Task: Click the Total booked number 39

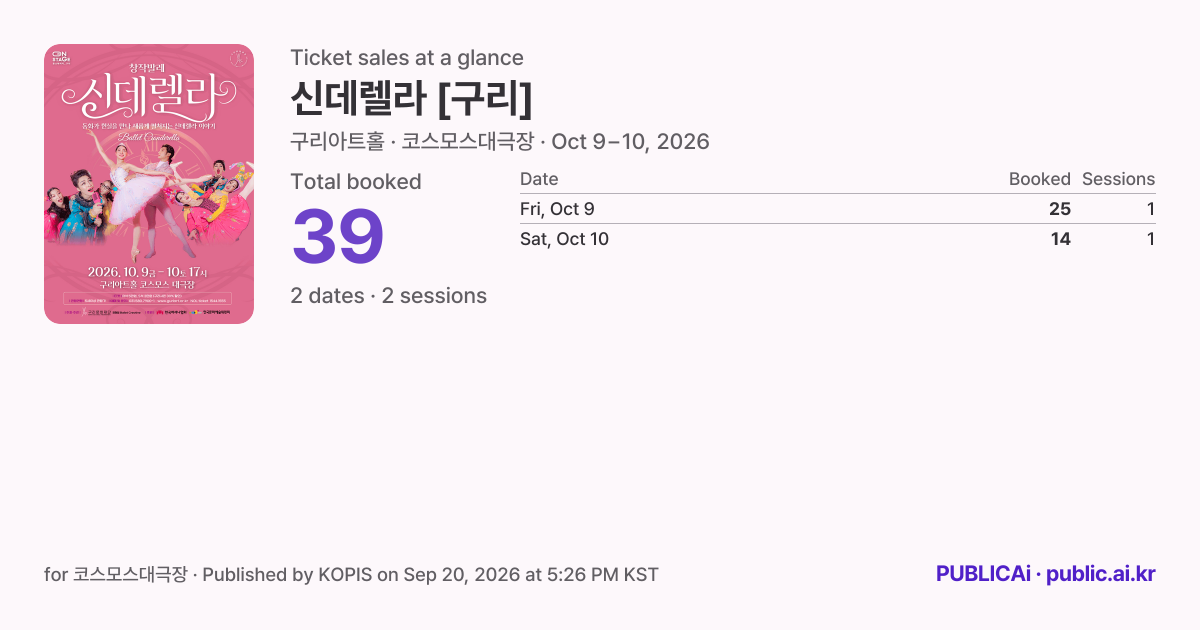Action: (338, 236)
